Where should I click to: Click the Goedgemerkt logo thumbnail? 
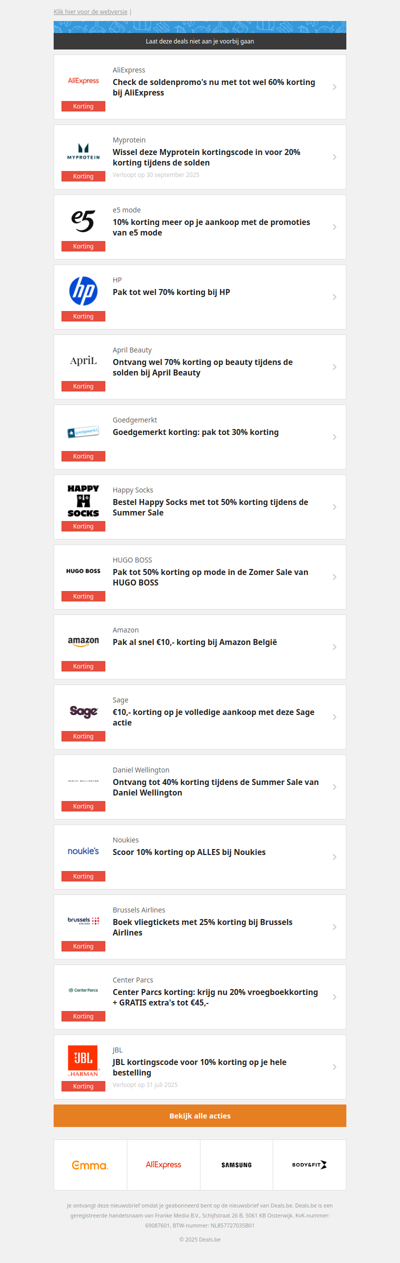pos(83,432)
